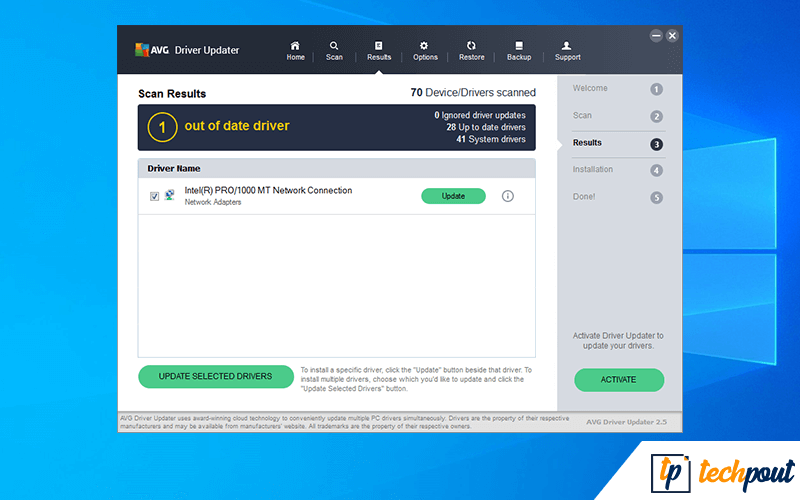
Task: Click the Driver Name column header
Action: (174, 169)
